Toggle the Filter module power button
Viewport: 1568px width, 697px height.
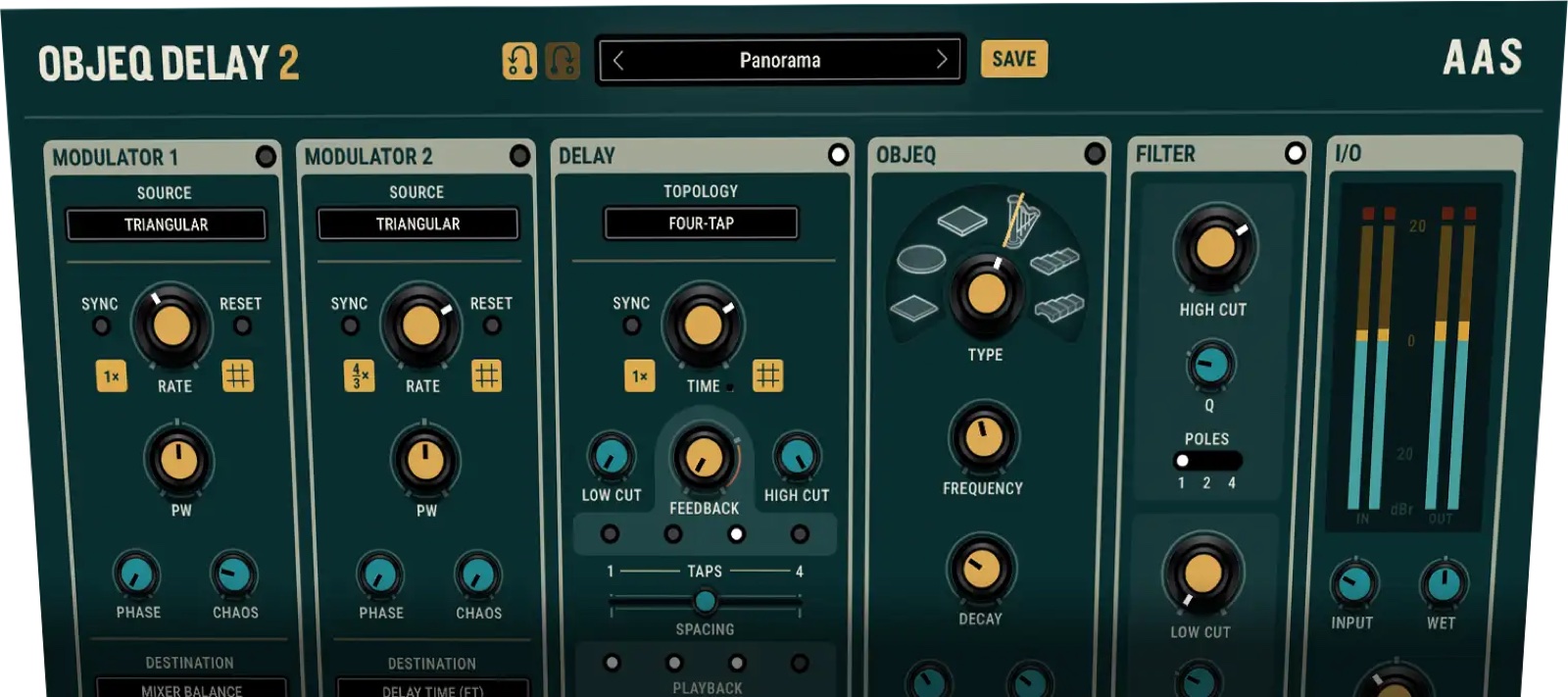point(1295,153)
